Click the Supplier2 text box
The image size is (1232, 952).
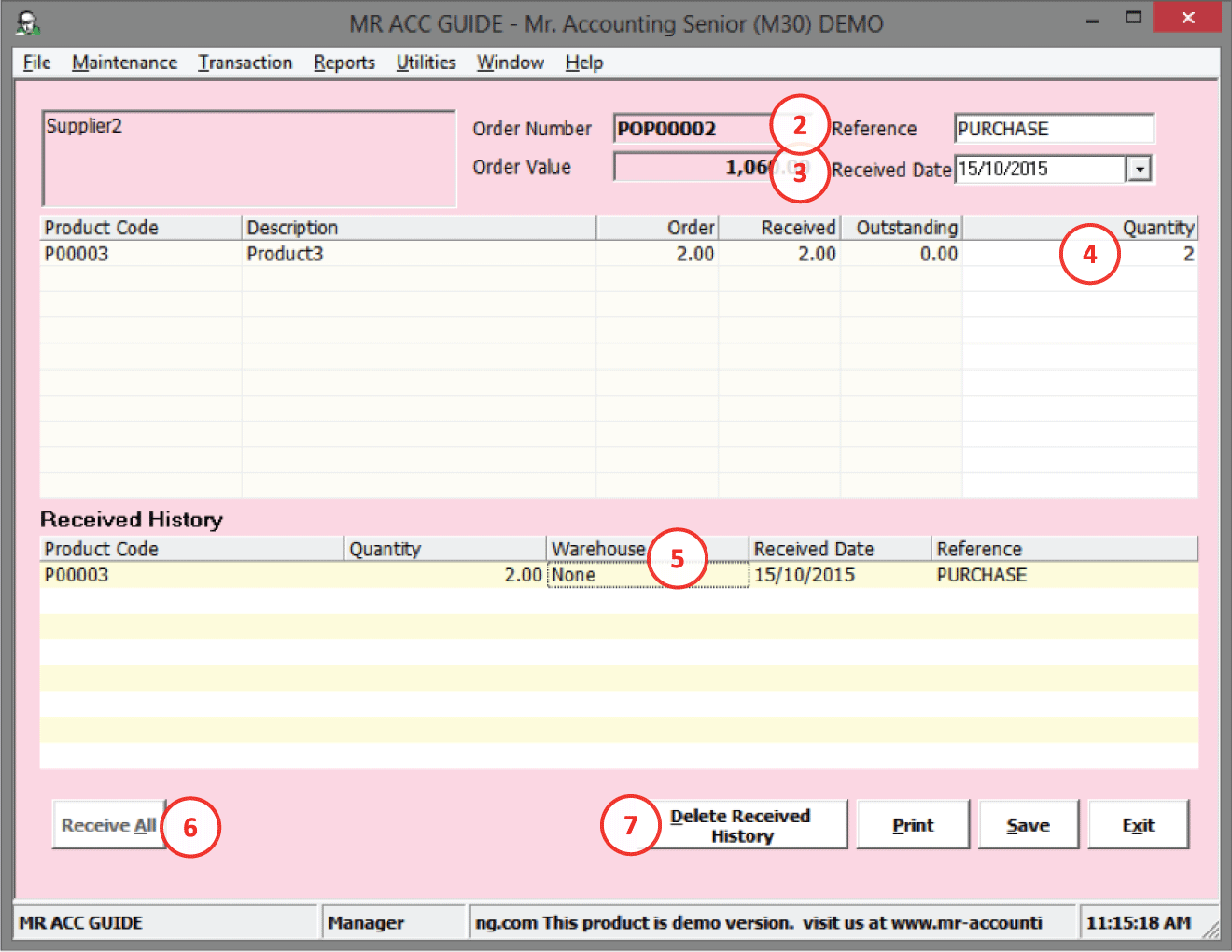coord(249,159)
